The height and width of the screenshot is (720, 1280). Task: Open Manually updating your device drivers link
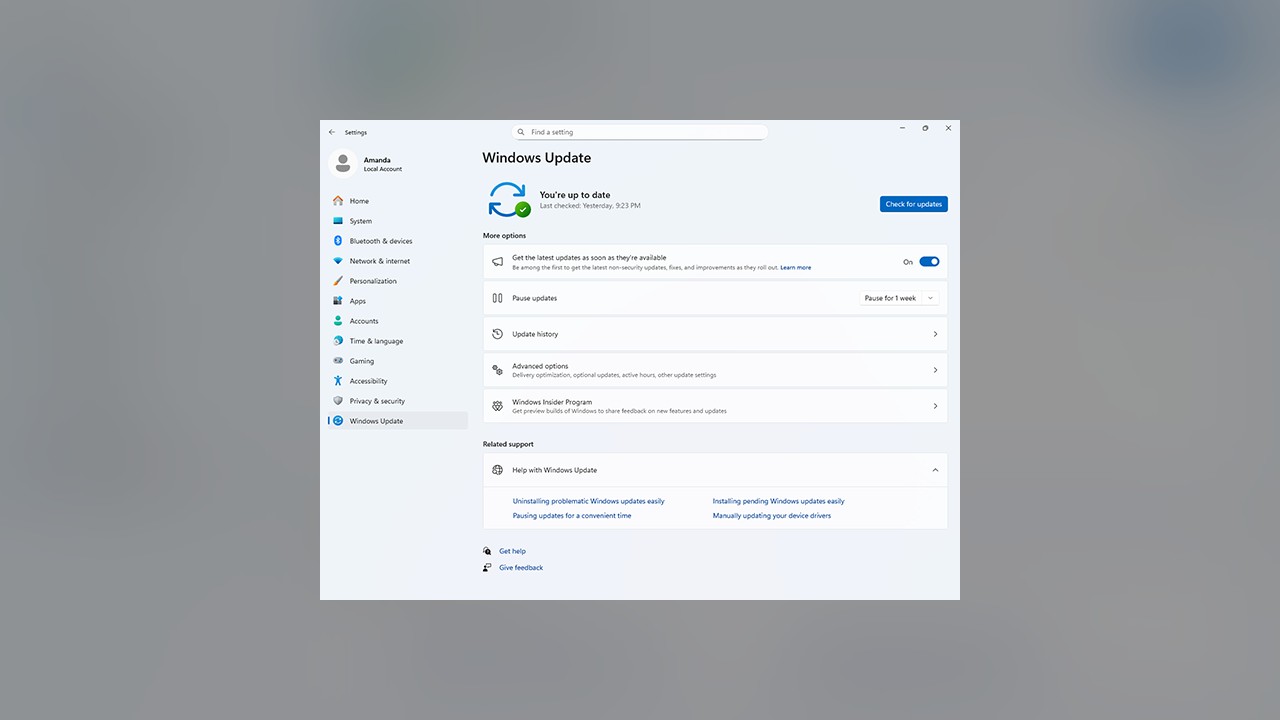772,516
